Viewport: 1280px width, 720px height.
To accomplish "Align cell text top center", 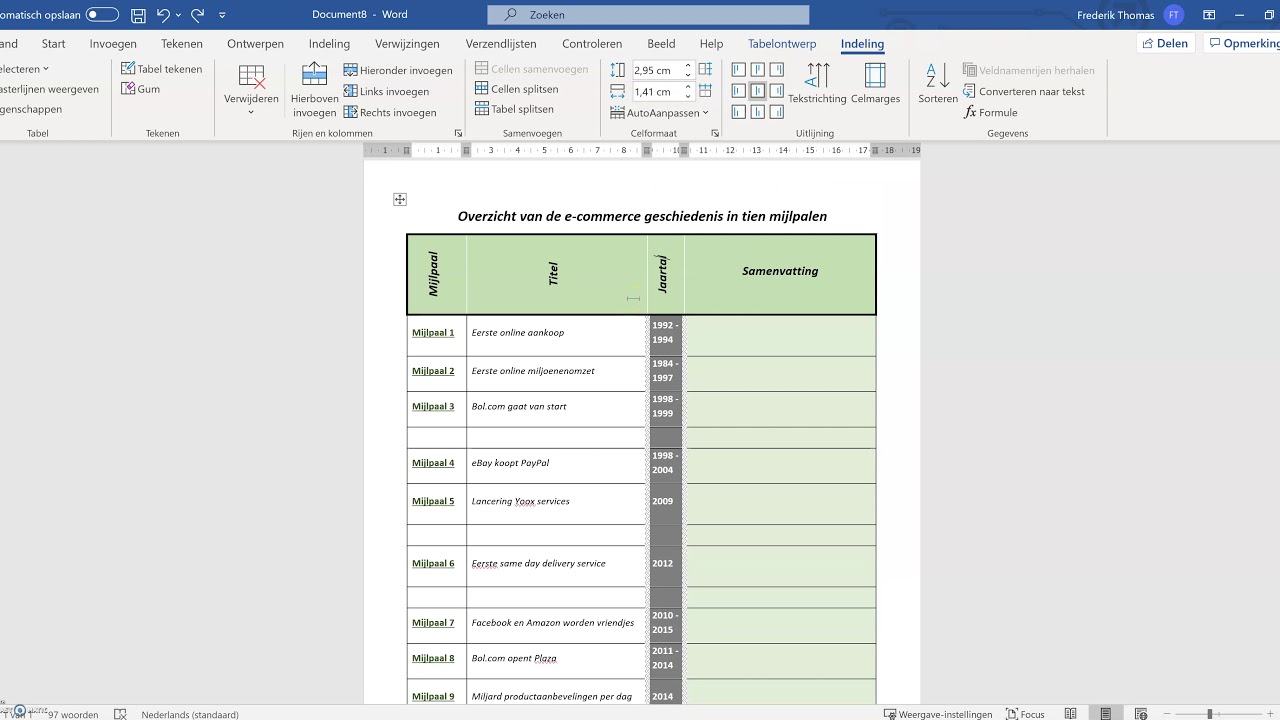I will [758, 69].
